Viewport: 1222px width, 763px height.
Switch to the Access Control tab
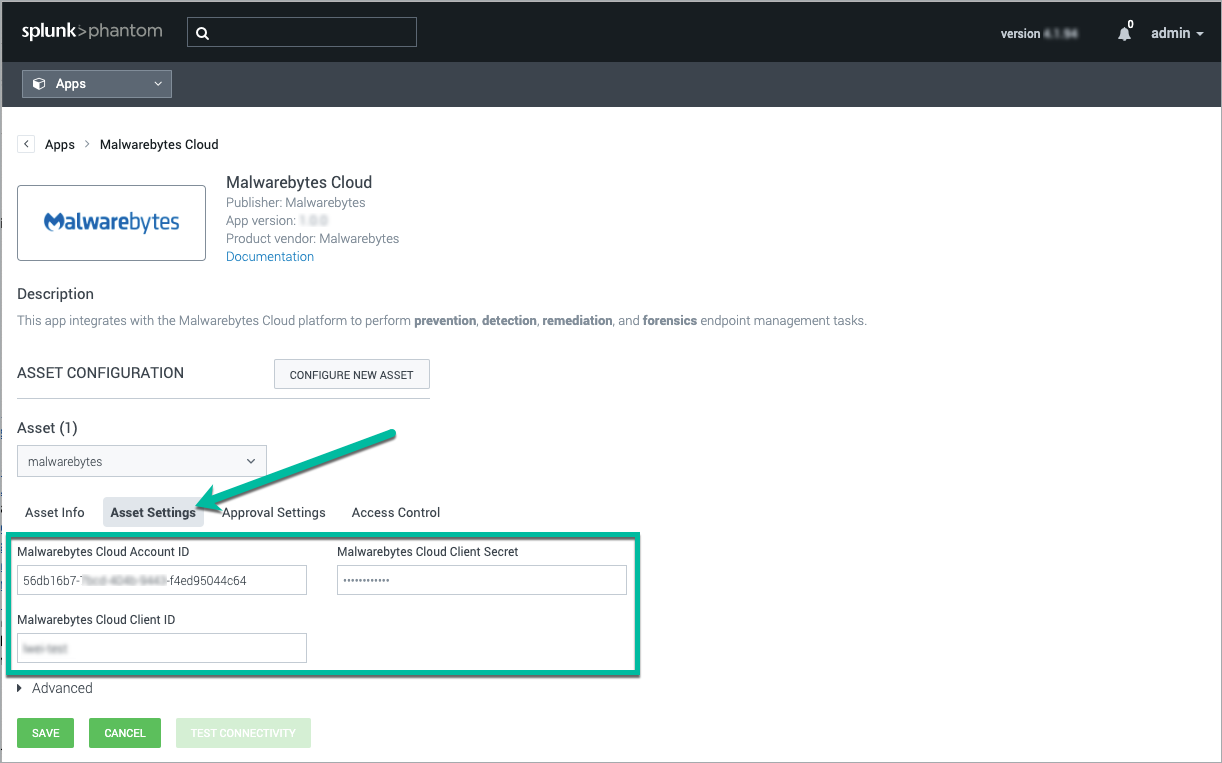click(396, 512)
